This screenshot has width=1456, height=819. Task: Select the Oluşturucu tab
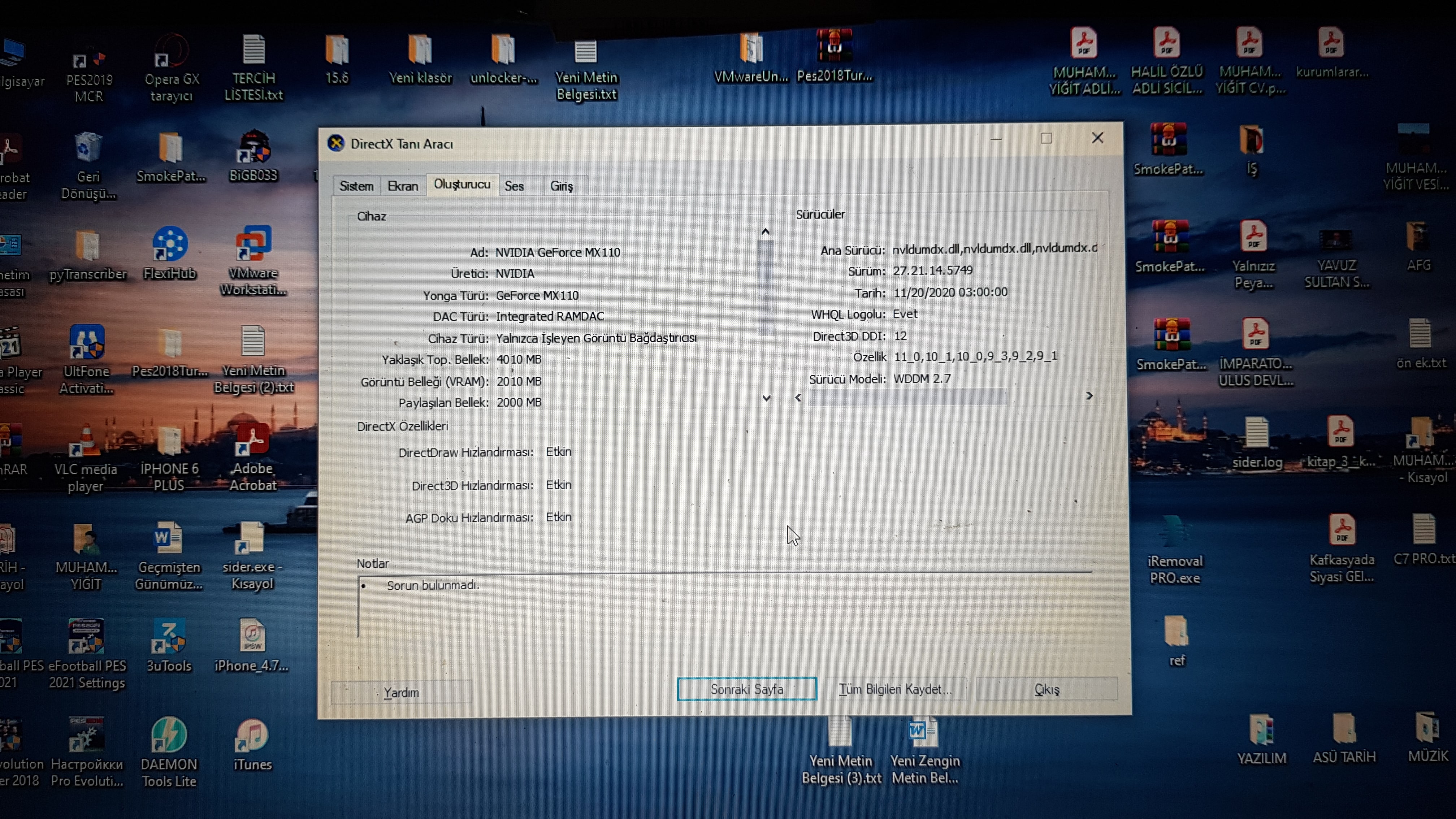462,184
